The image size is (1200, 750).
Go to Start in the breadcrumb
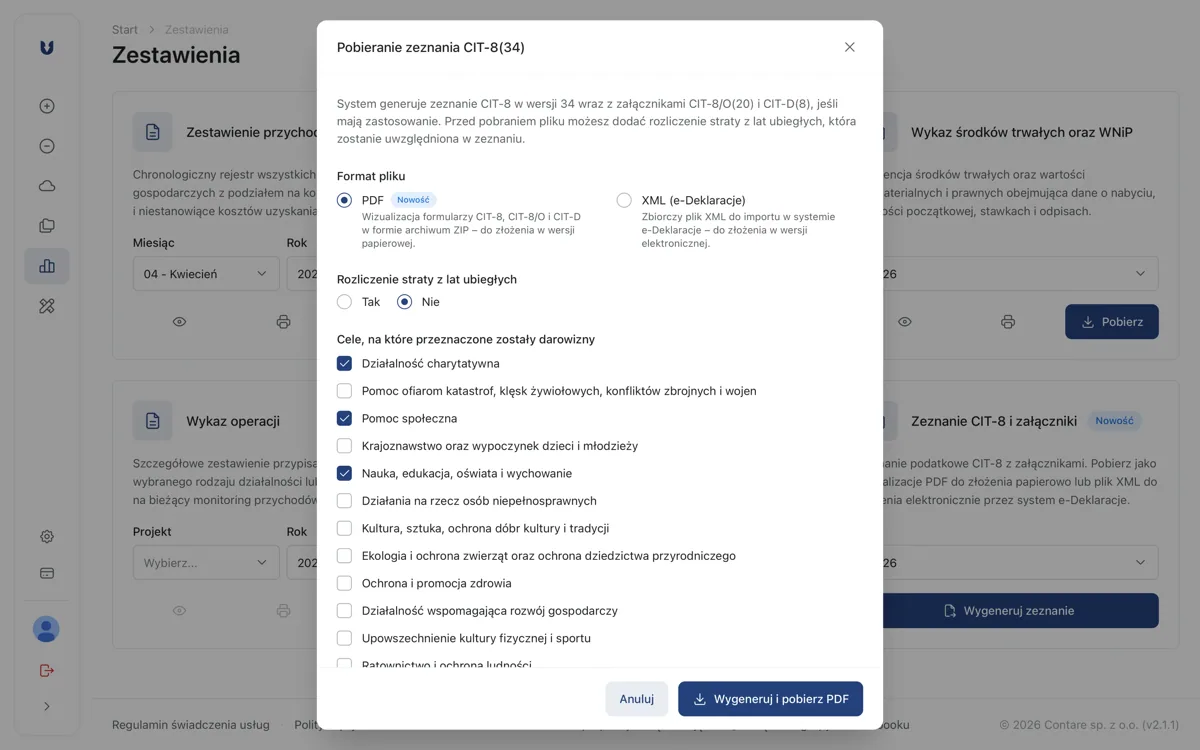[125, 30]
